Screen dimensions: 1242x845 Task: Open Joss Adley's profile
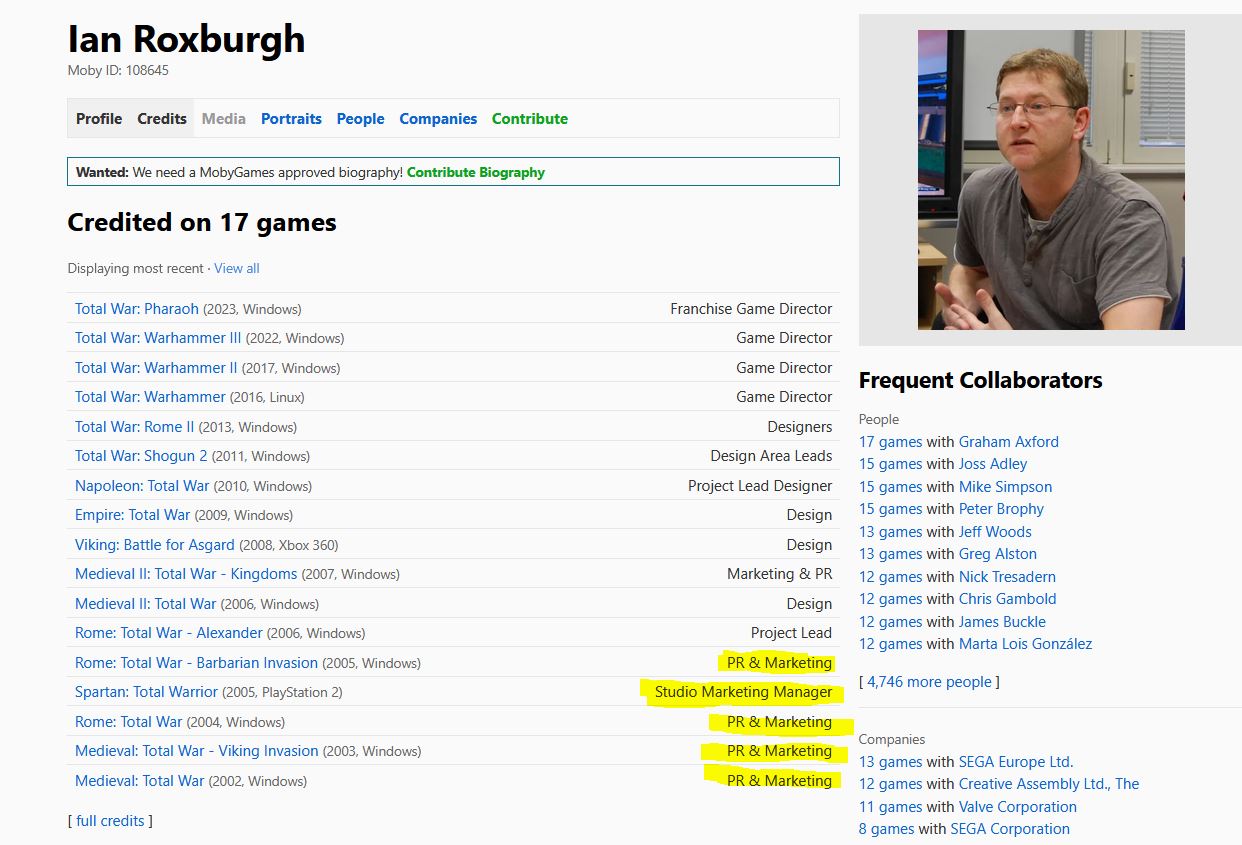coord(992,464)
